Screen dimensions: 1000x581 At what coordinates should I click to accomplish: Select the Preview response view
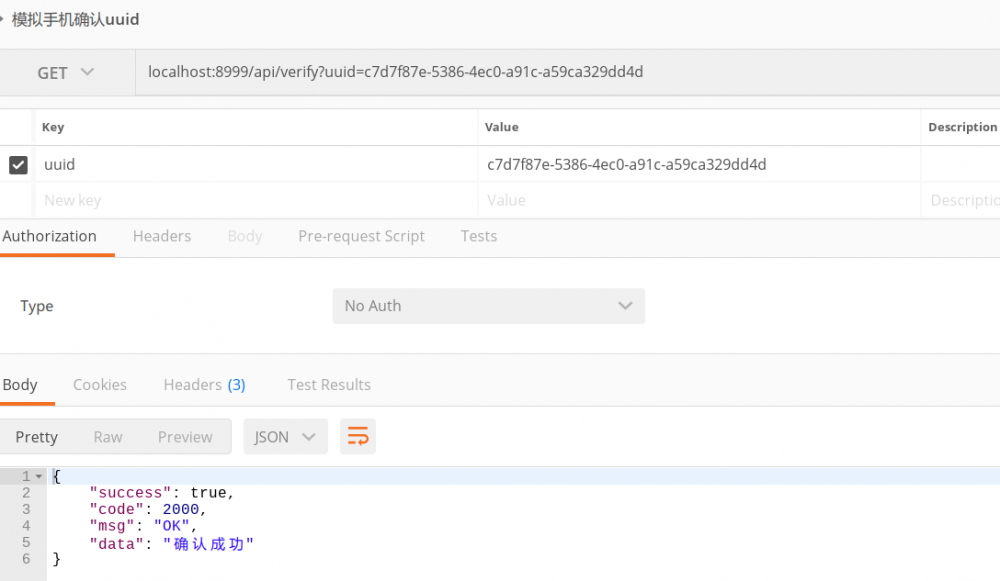click(x=184, y=436)
